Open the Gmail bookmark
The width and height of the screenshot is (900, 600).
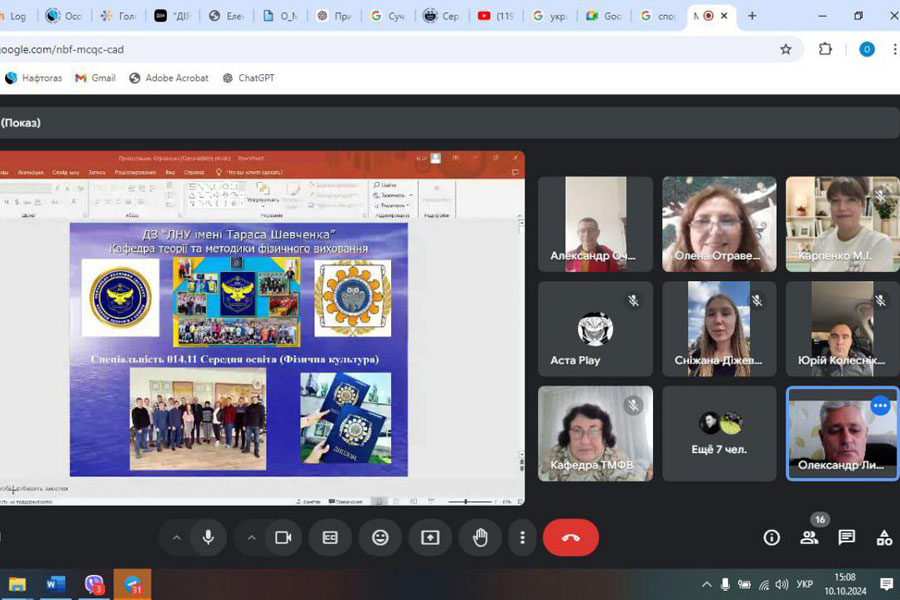coord(95,78)
